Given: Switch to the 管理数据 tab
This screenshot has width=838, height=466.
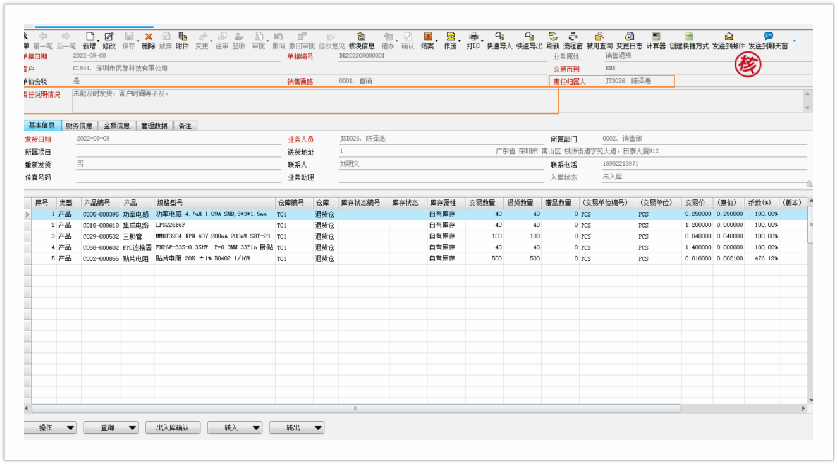Looking at the screenshot, I should tap(154, 126).
